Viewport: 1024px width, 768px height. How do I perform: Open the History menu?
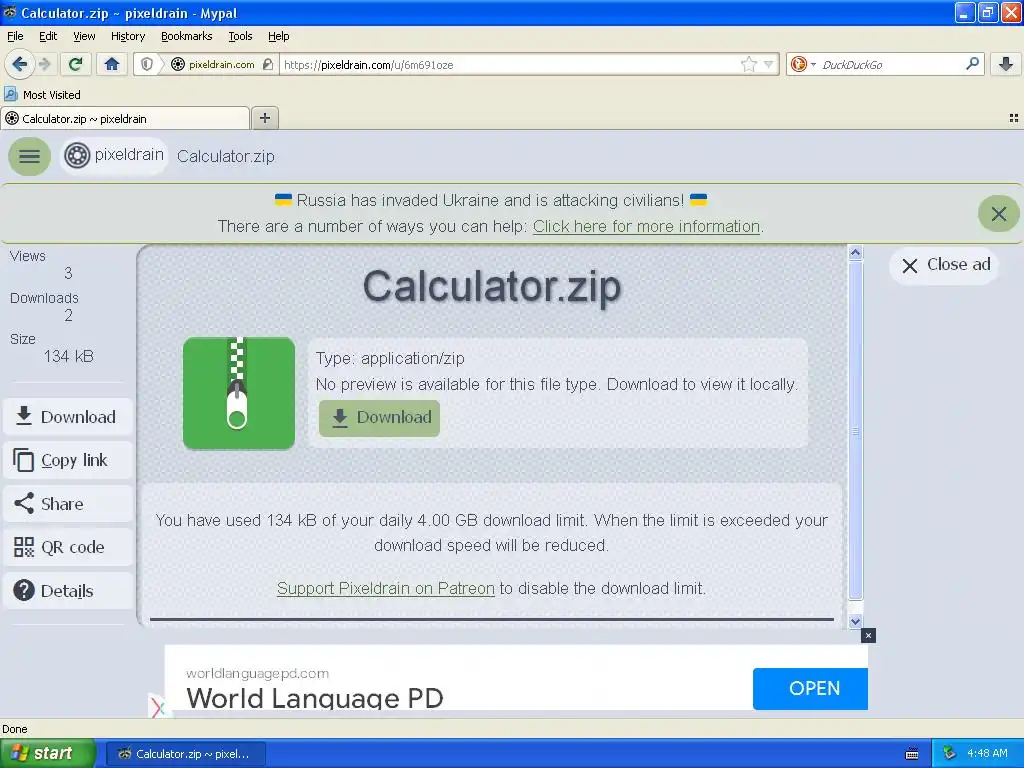tap(128, 36)
